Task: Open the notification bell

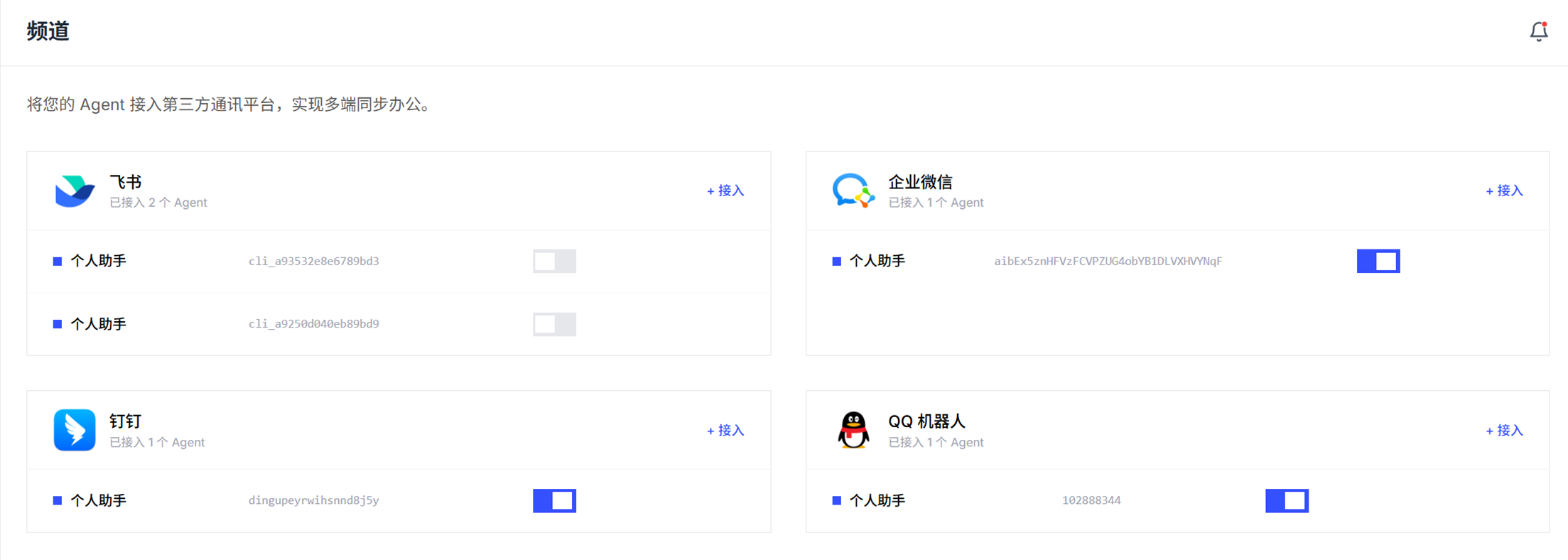Action: [x=1538, y=31]
